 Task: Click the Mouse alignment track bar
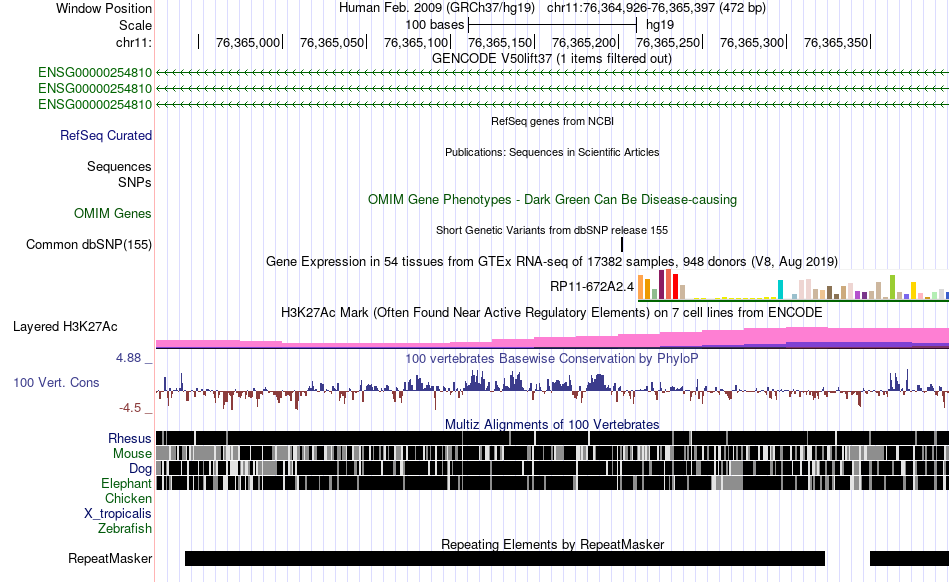tap(552, 453)
